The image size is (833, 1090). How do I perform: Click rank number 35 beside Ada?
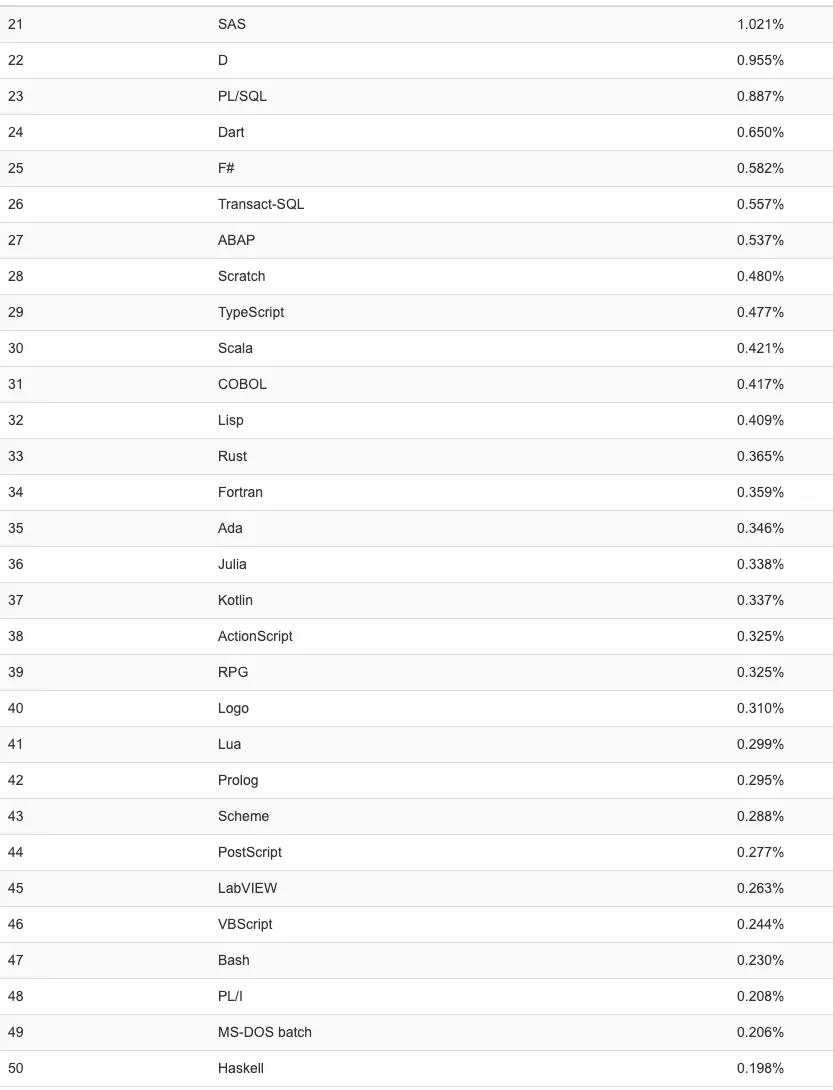tap(16, 528)
